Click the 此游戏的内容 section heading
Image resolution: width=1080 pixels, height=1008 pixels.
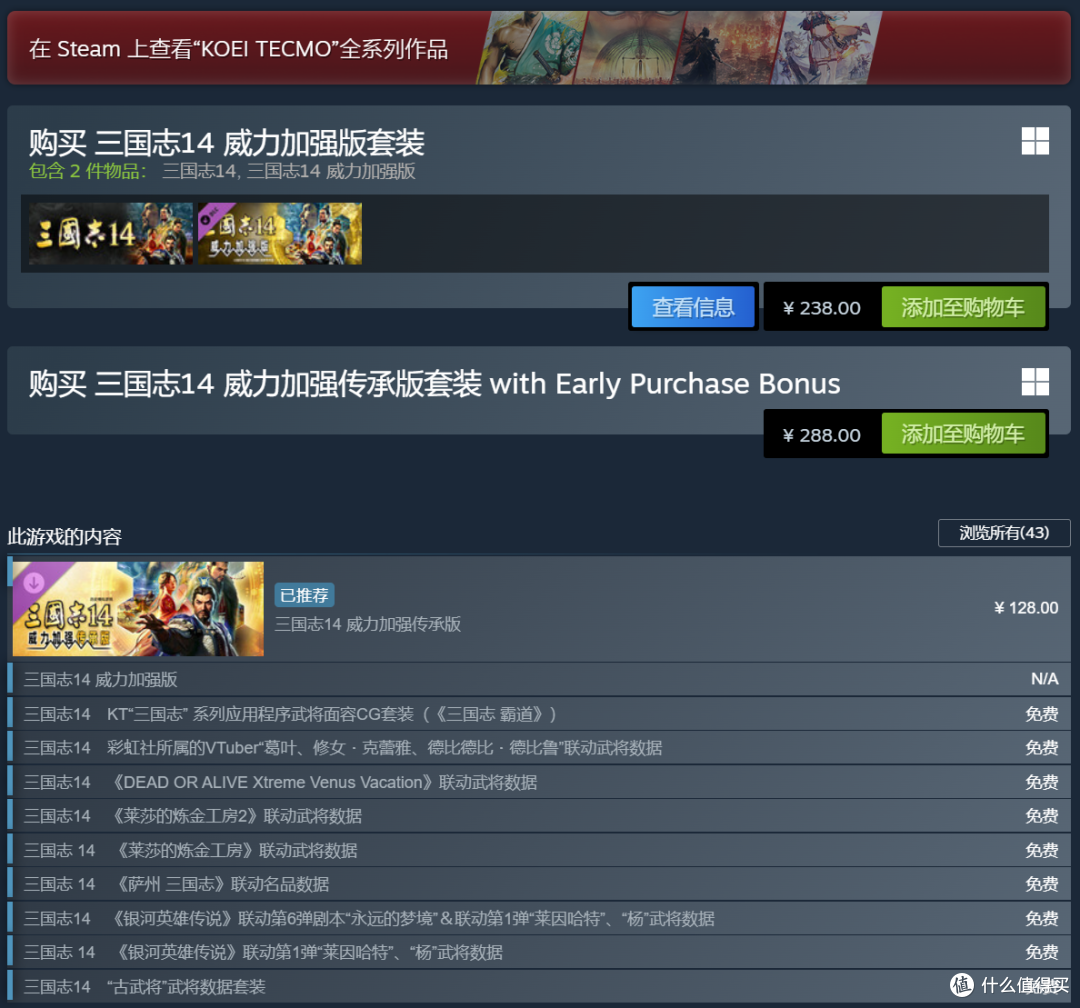(65, 537)
